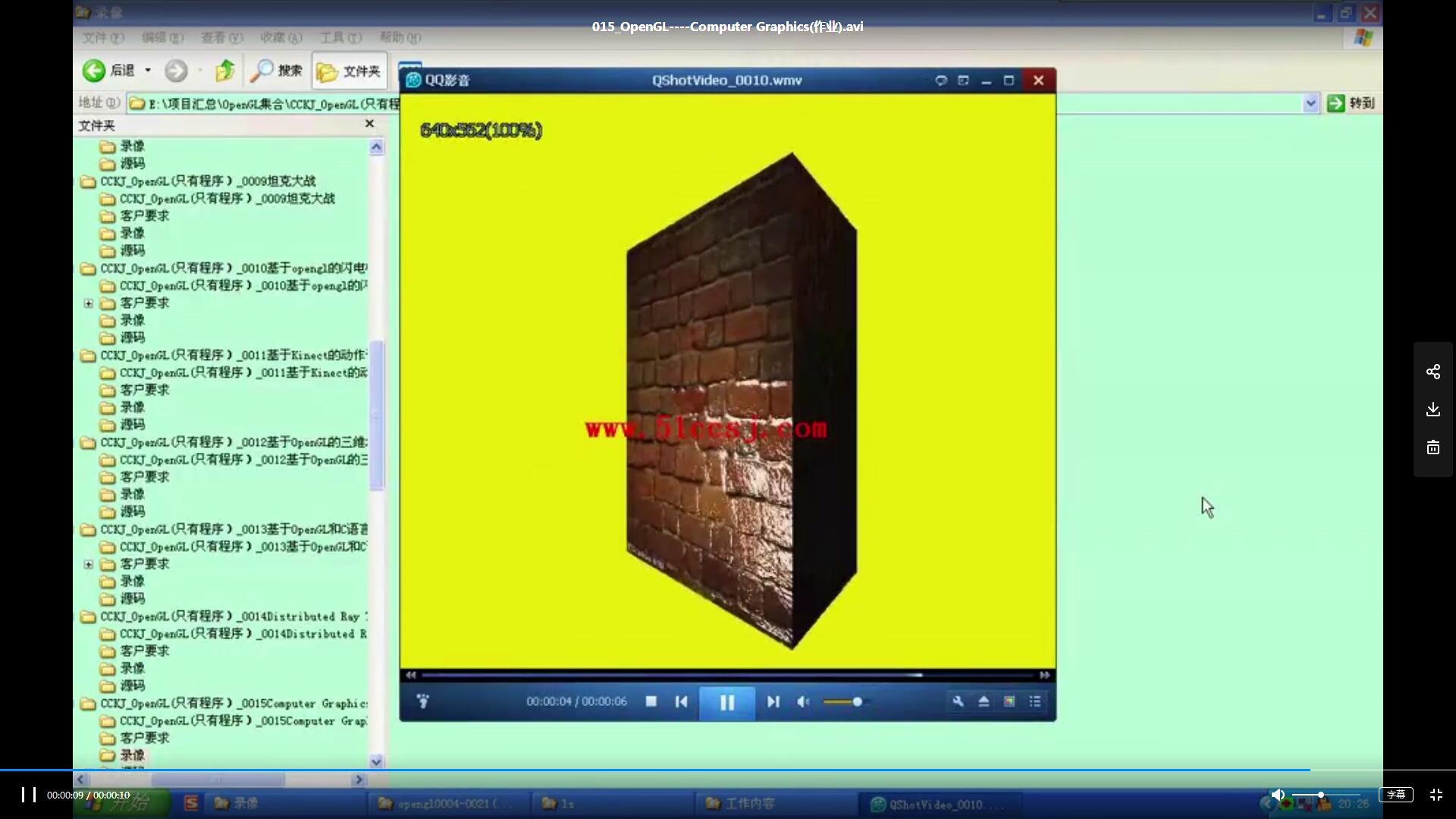Open the 后退 history dropdown arrow
Viewport: 1456px width, 819px height.
(148, 71)
